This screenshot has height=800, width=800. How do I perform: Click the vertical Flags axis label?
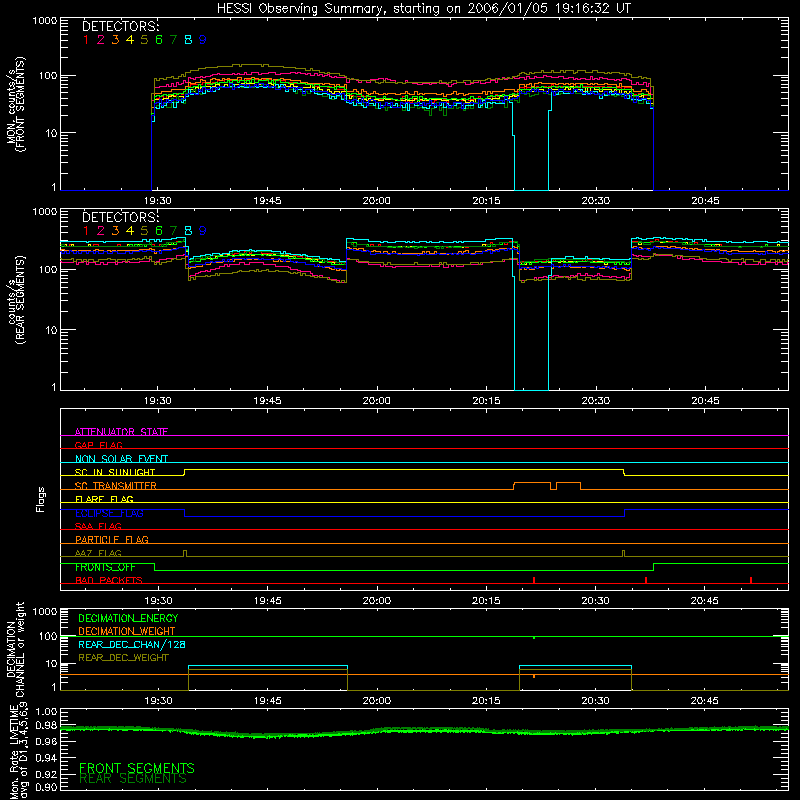click(41, 499)
